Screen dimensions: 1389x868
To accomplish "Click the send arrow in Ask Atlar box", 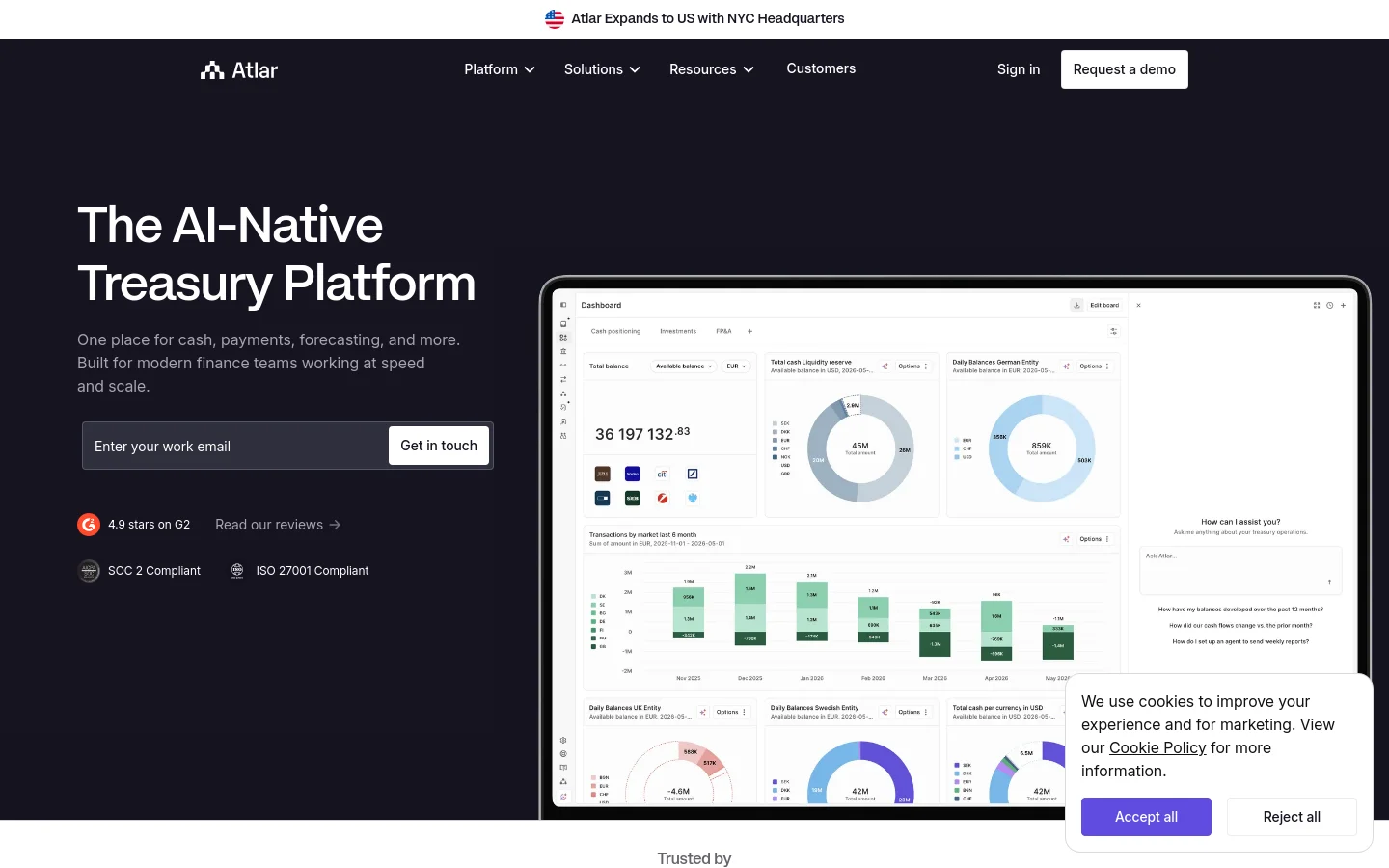I will coord(1329,582).
